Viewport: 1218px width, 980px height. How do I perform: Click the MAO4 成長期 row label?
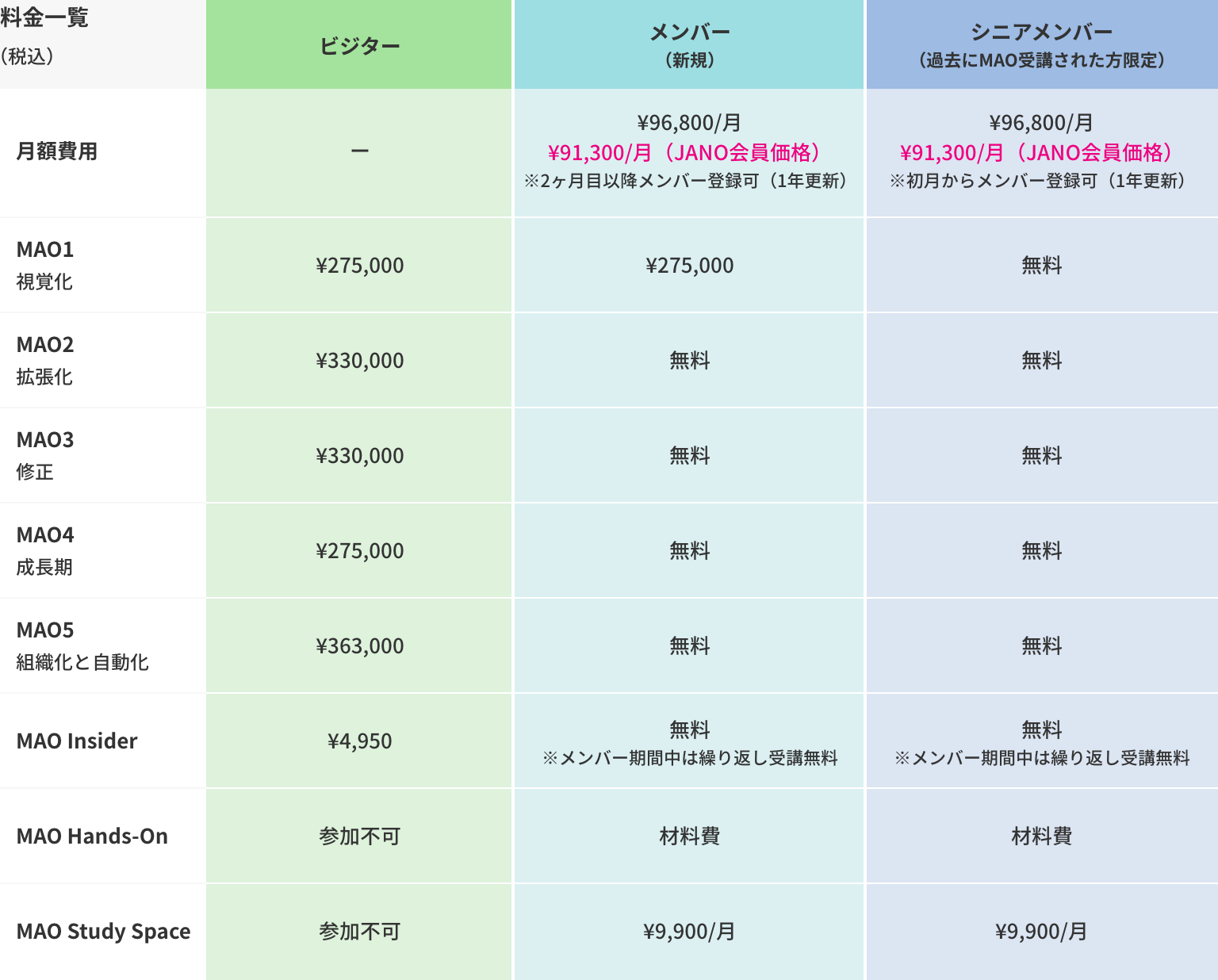coord(45,550)
